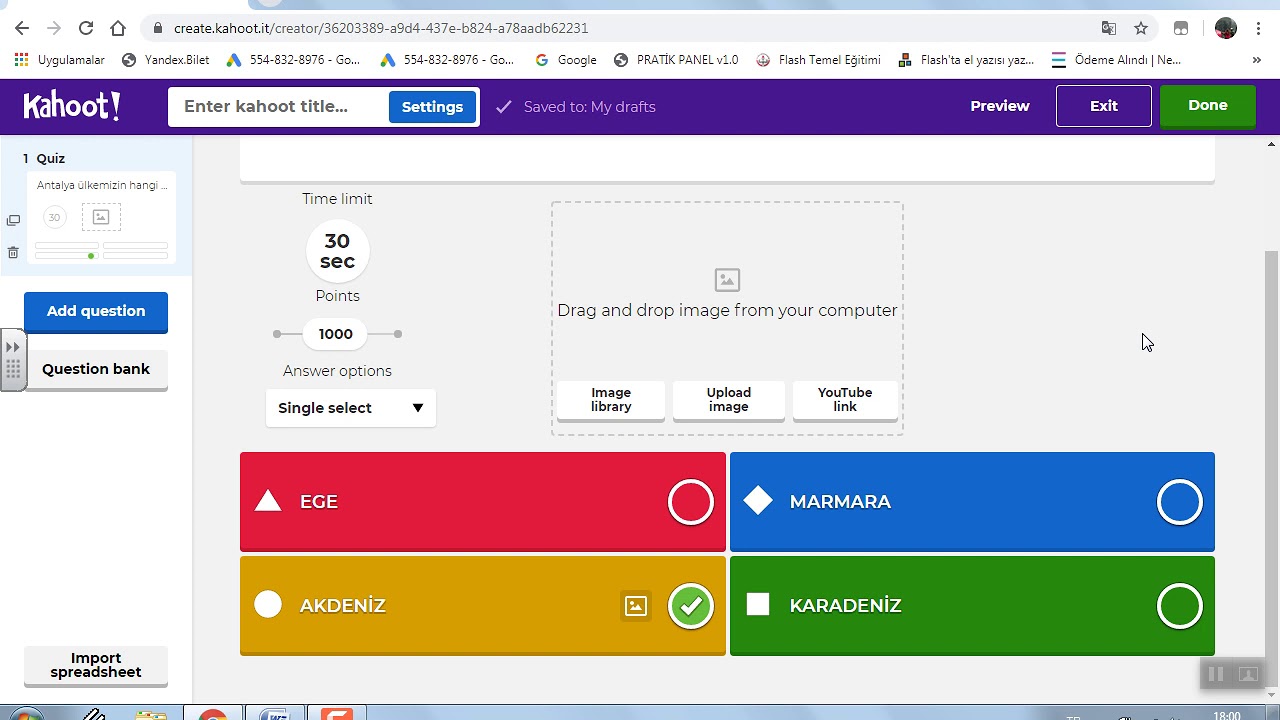
Task: Click the Preview button
Action: coord(1000,106)
